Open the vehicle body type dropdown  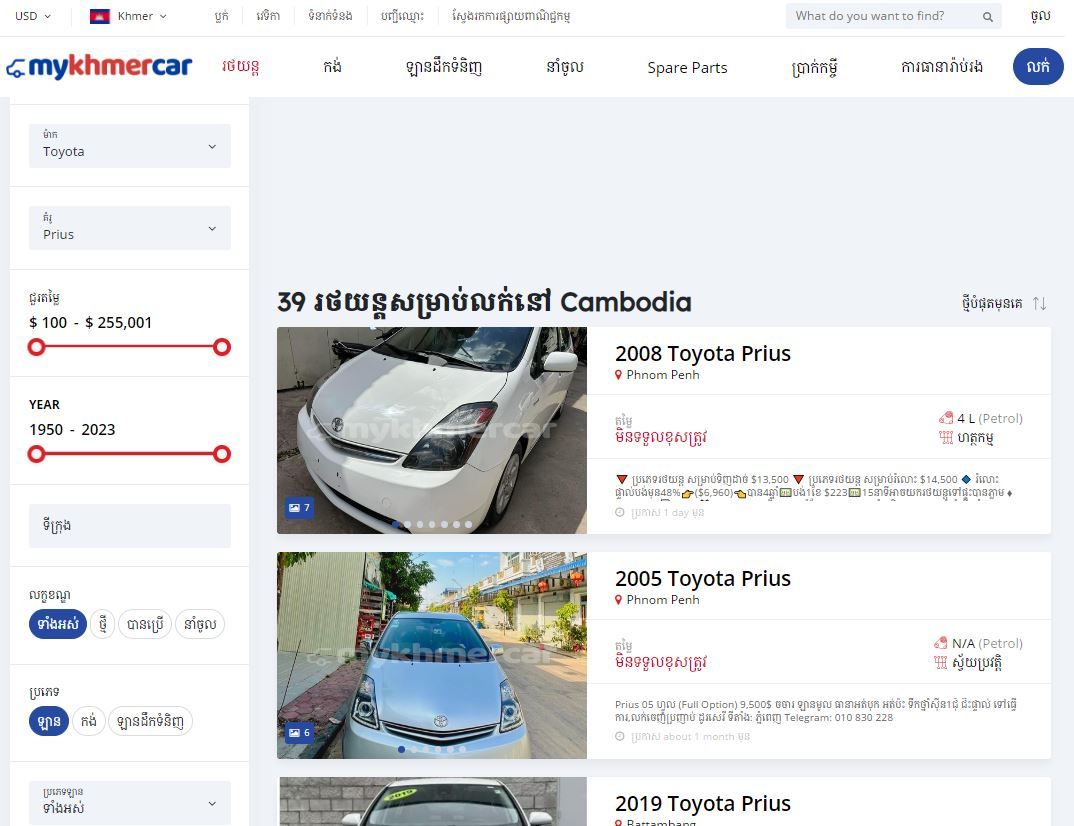pos(129,802)
